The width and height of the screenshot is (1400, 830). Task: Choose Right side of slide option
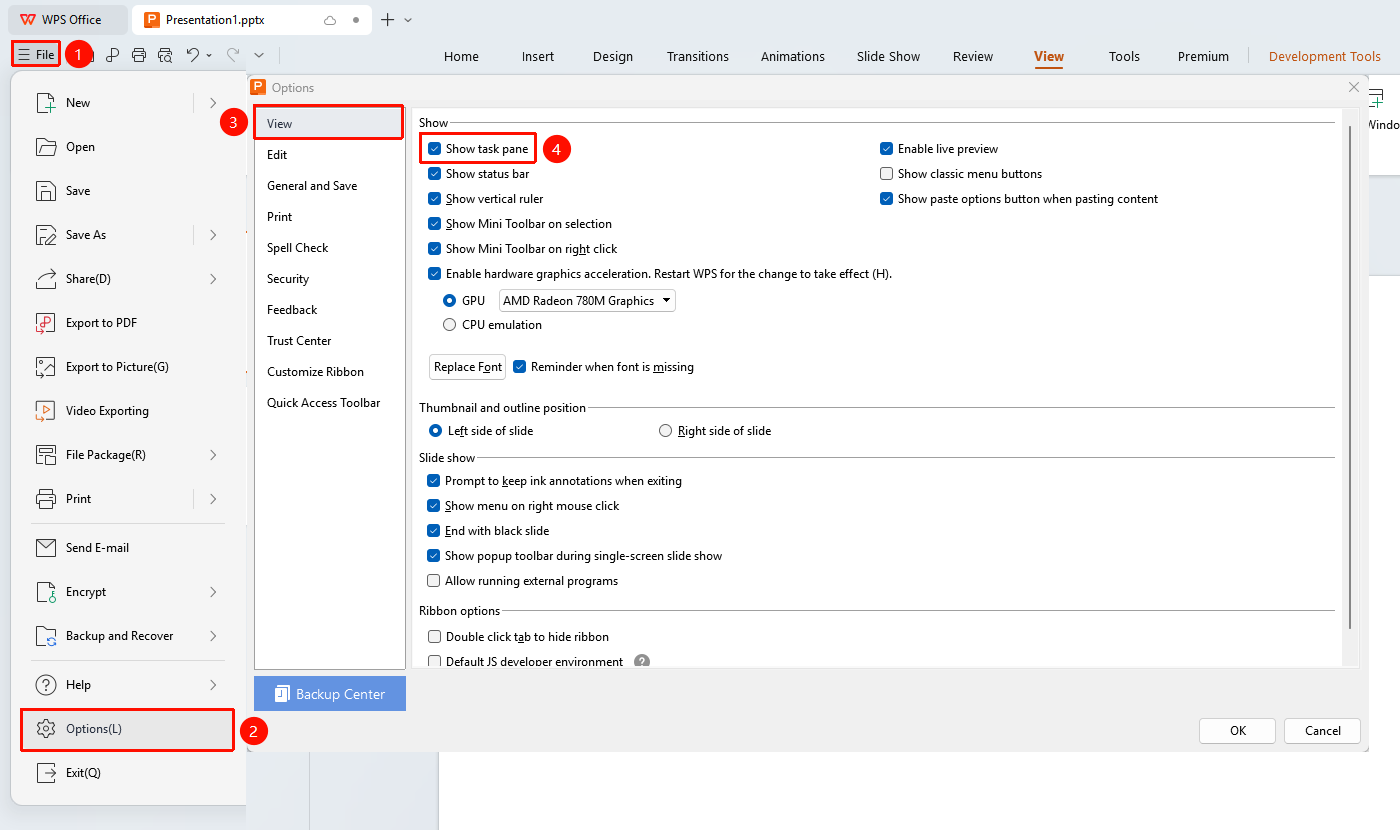point(666,431)
